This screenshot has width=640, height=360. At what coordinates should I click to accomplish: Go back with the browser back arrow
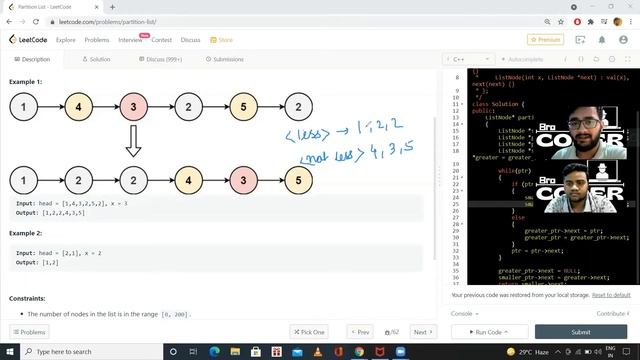pos(9,22)
